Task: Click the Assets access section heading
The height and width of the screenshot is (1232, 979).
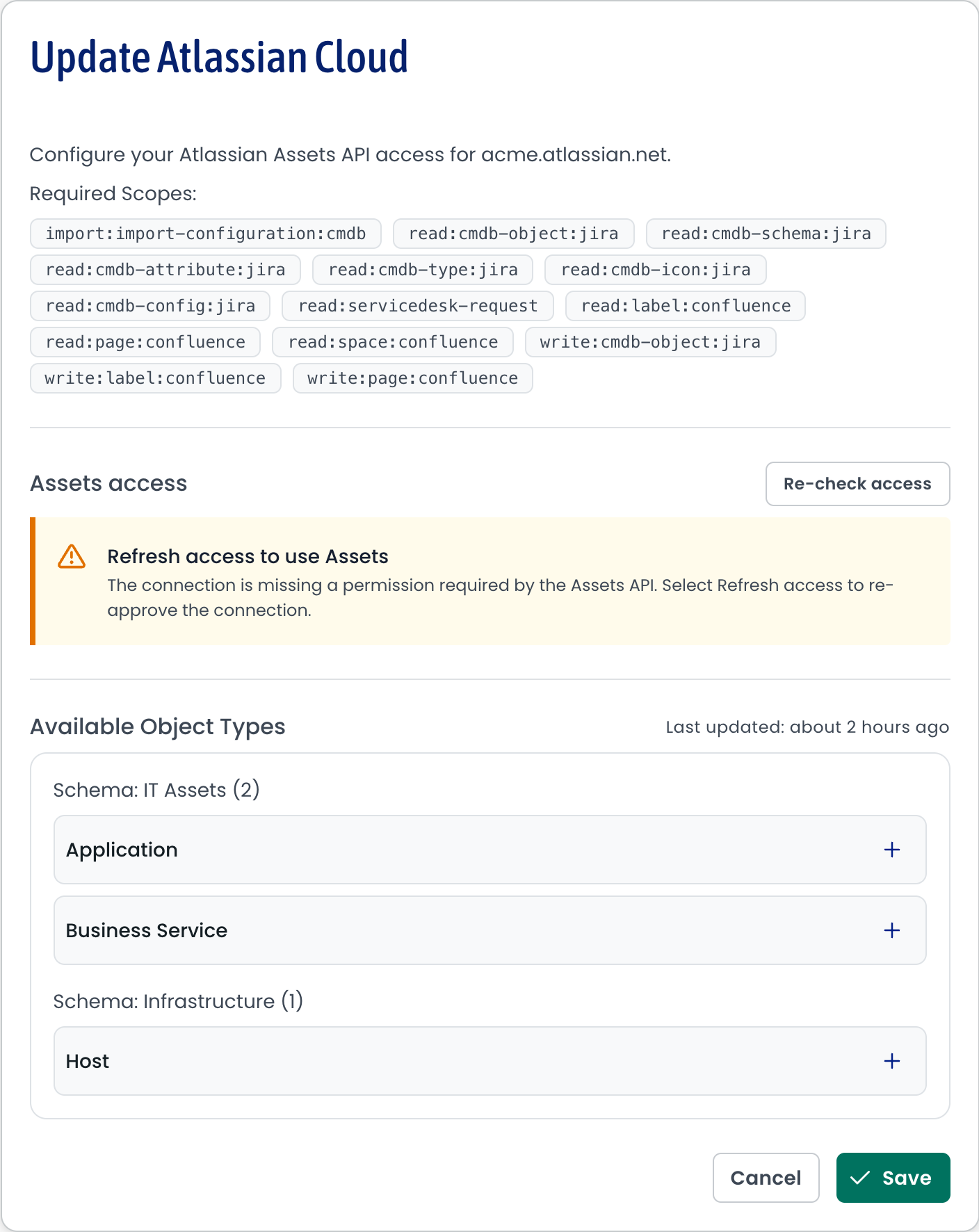Action: click(x=108, y=483)
